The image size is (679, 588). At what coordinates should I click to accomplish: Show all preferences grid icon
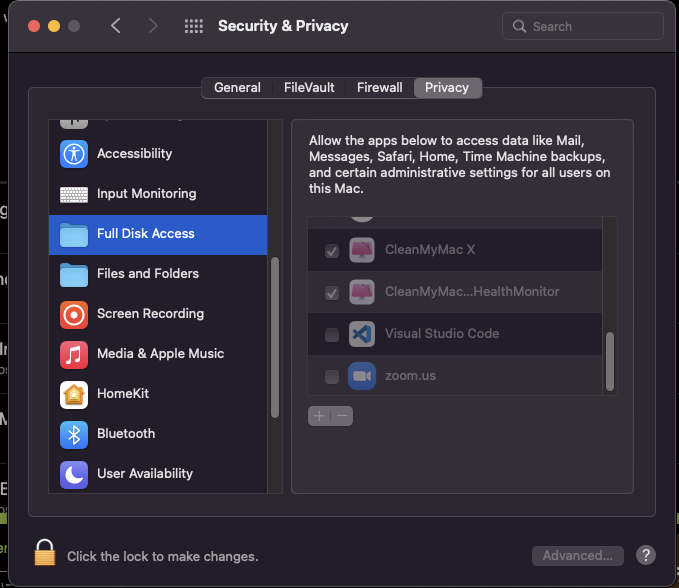click(194, 26)
